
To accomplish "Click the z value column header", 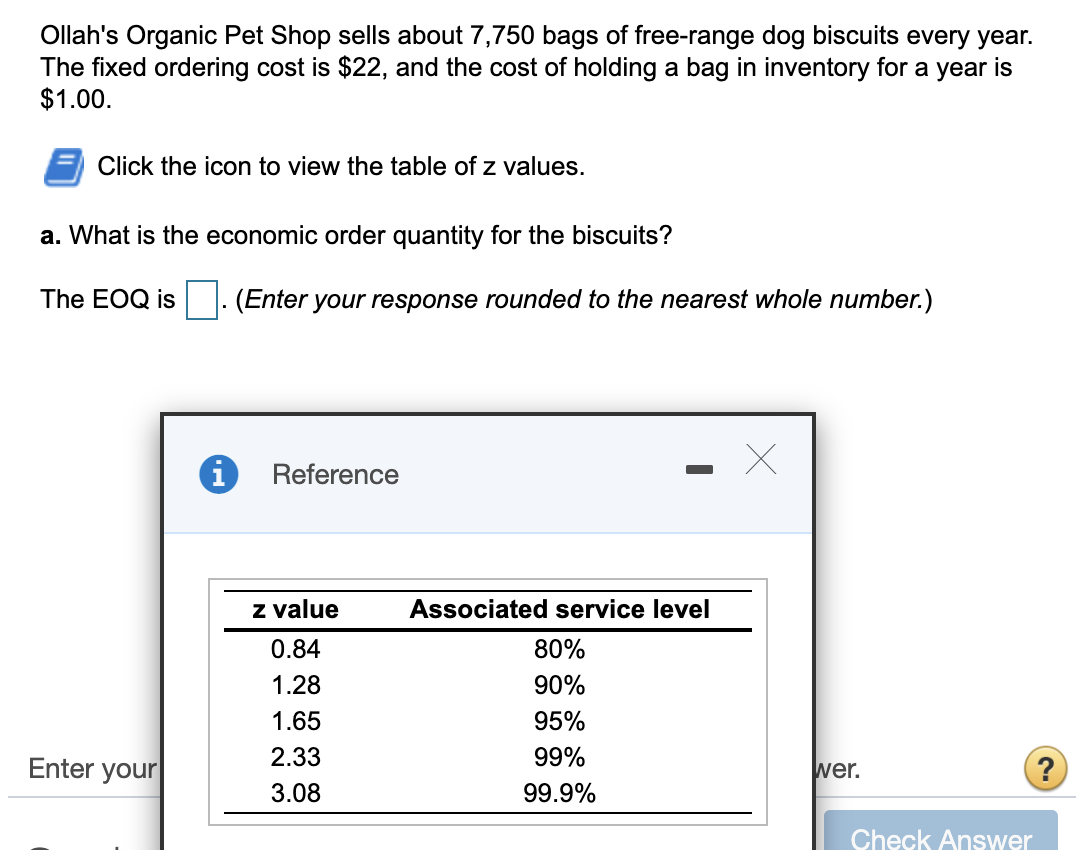I will coord(297,609).
